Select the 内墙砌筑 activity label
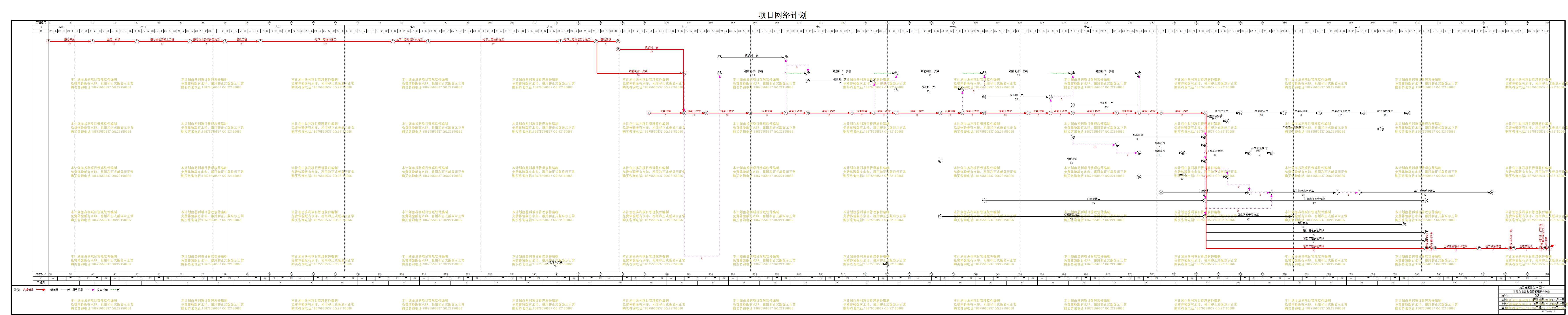The image size is (1568, 315). pos(1072,159)
